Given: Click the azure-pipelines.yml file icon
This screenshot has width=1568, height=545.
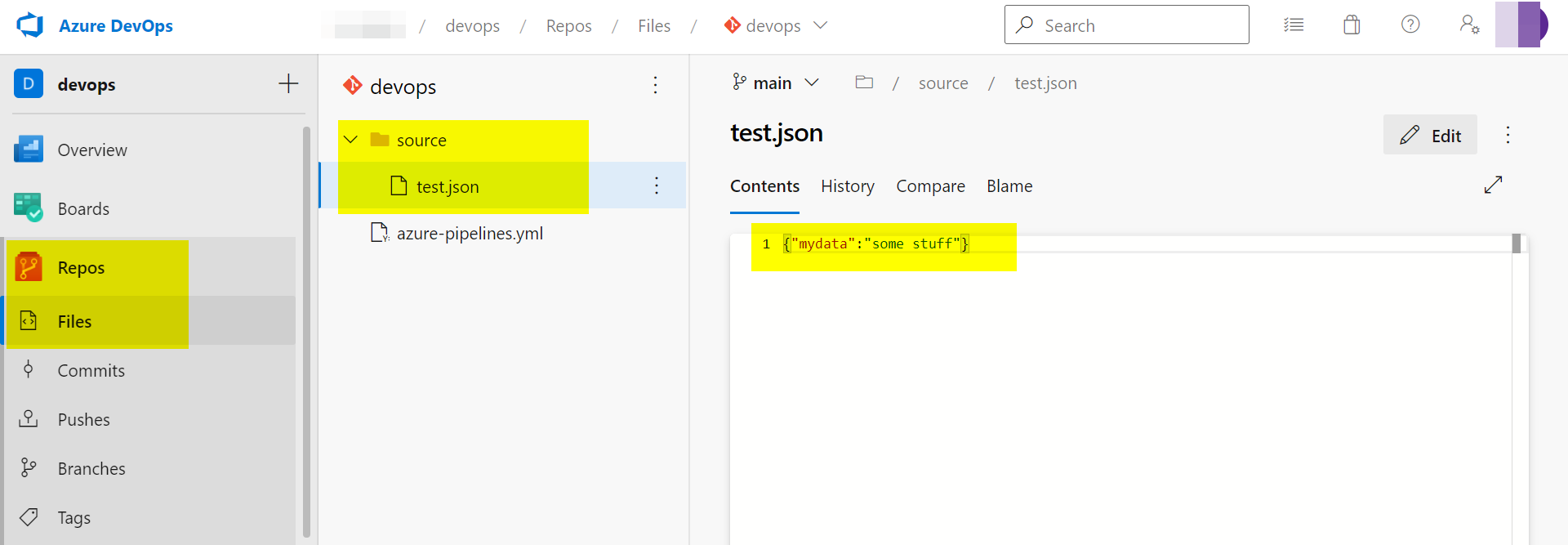Looking at the screenshot, I should pyautogui.click(x=380, y=233).
